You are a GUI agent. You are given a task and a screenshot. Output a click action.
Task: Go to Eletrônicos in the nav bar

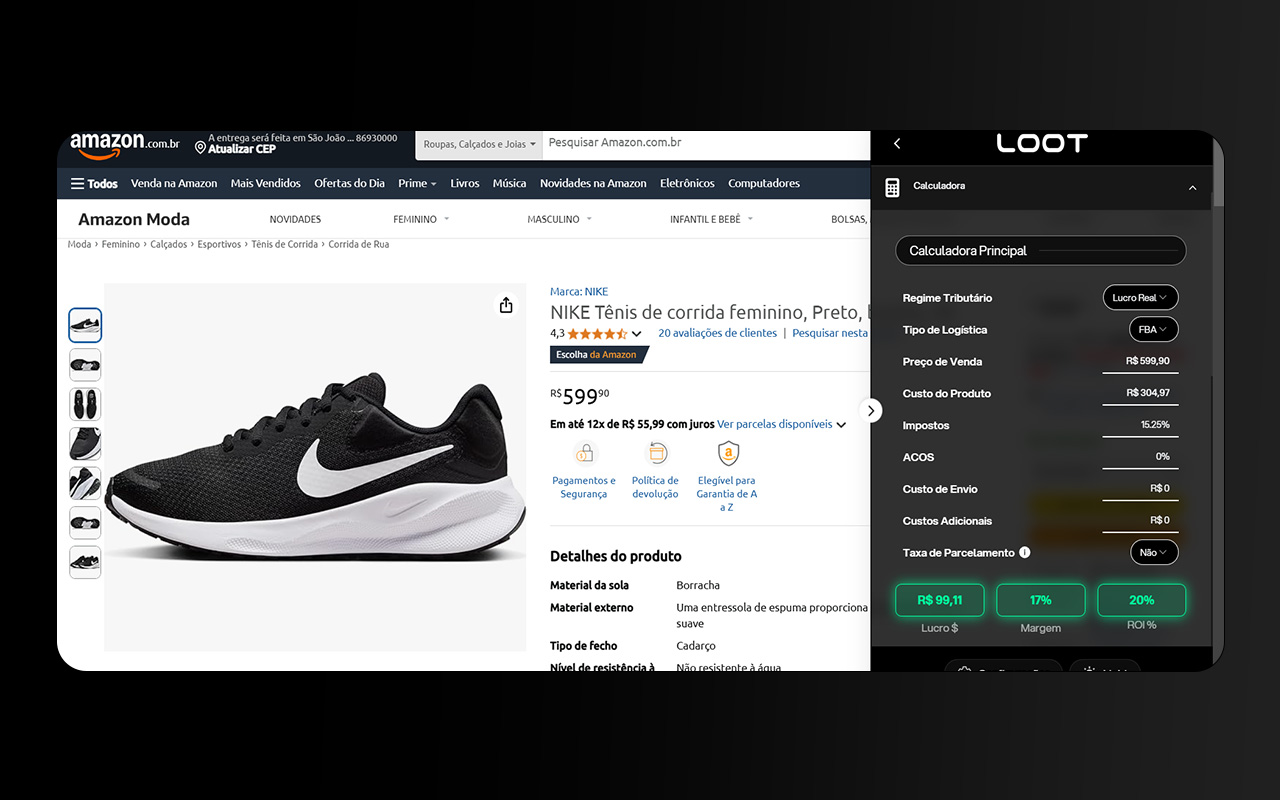[687, 183]
